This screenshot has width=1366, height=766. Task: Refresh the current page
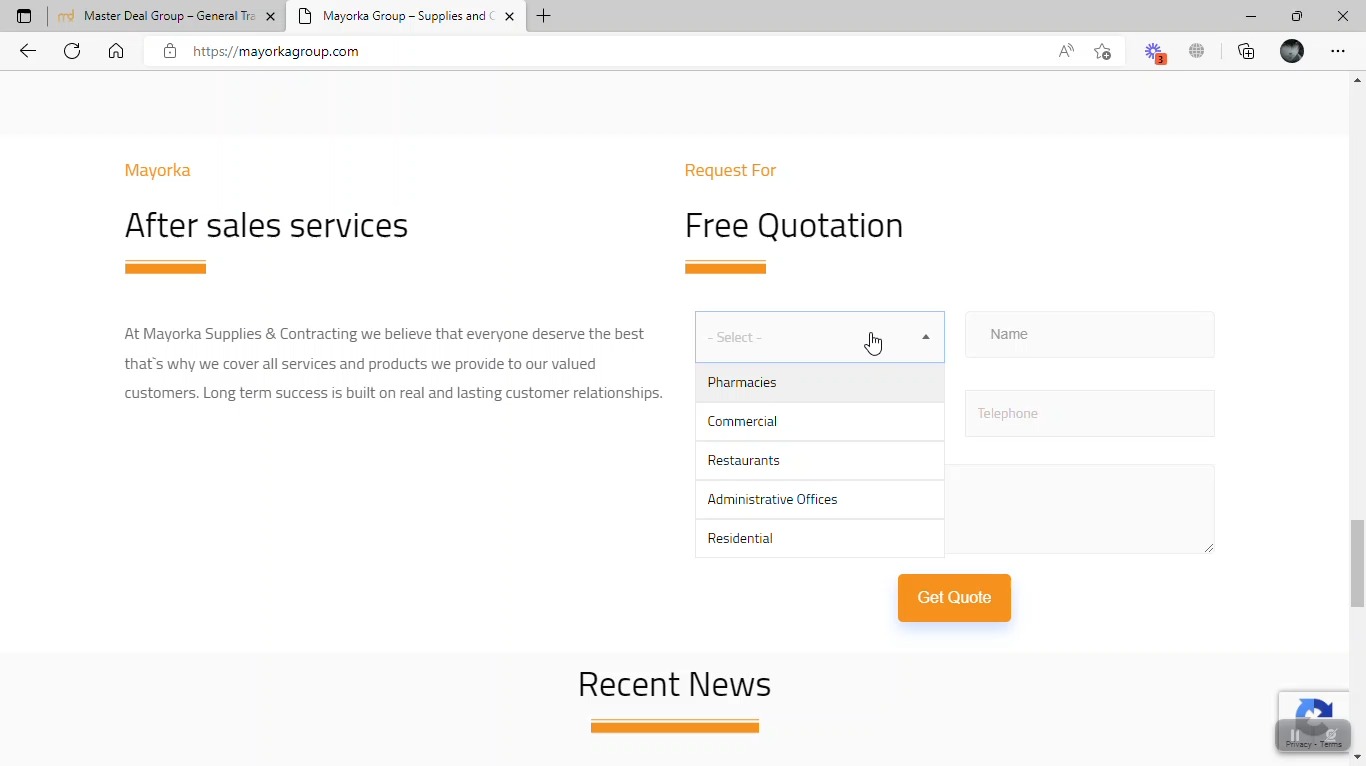click(72, 51)
